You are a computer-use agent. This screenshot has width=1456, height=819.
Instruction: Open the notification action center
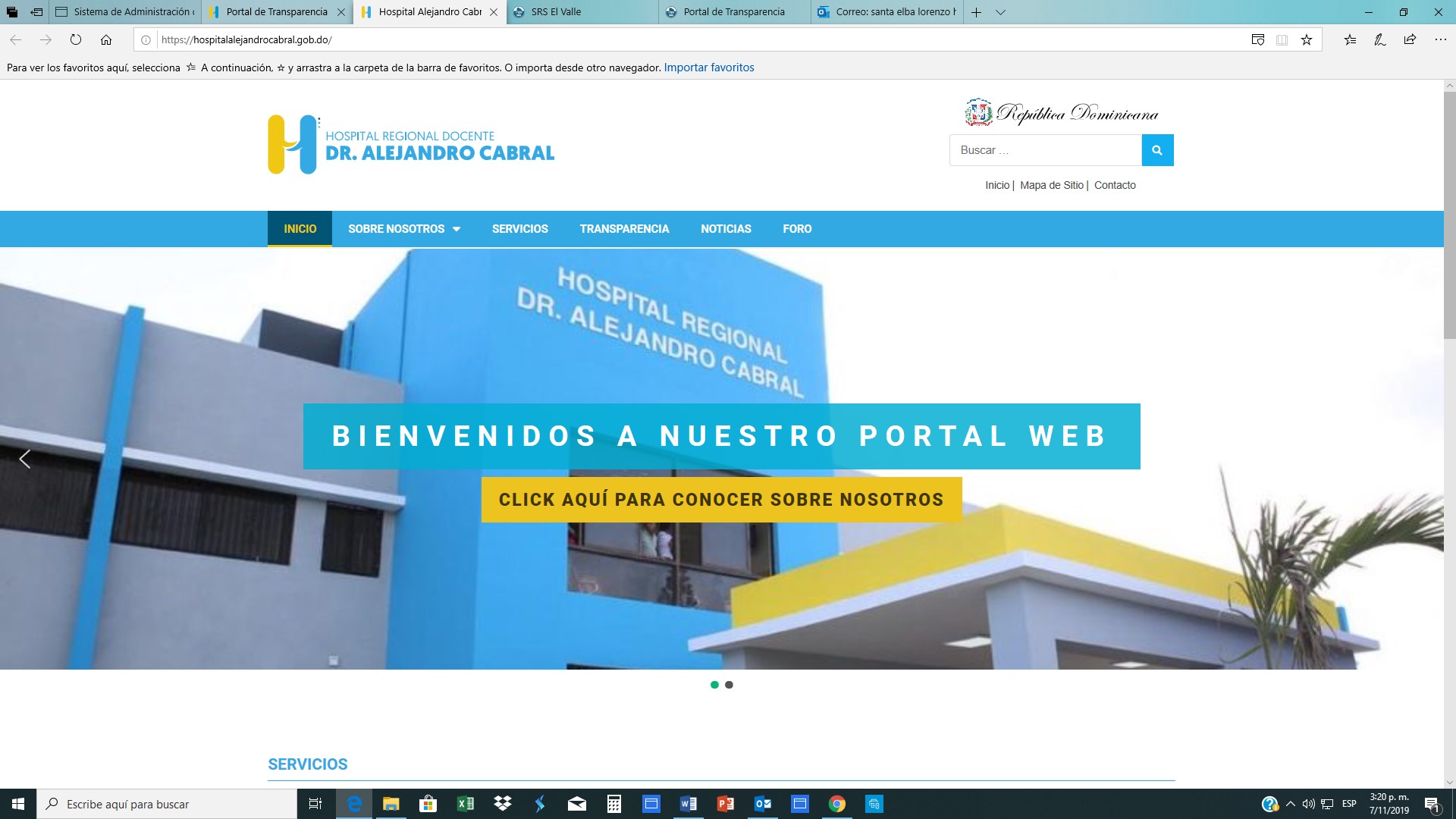tap(1432, 804)
